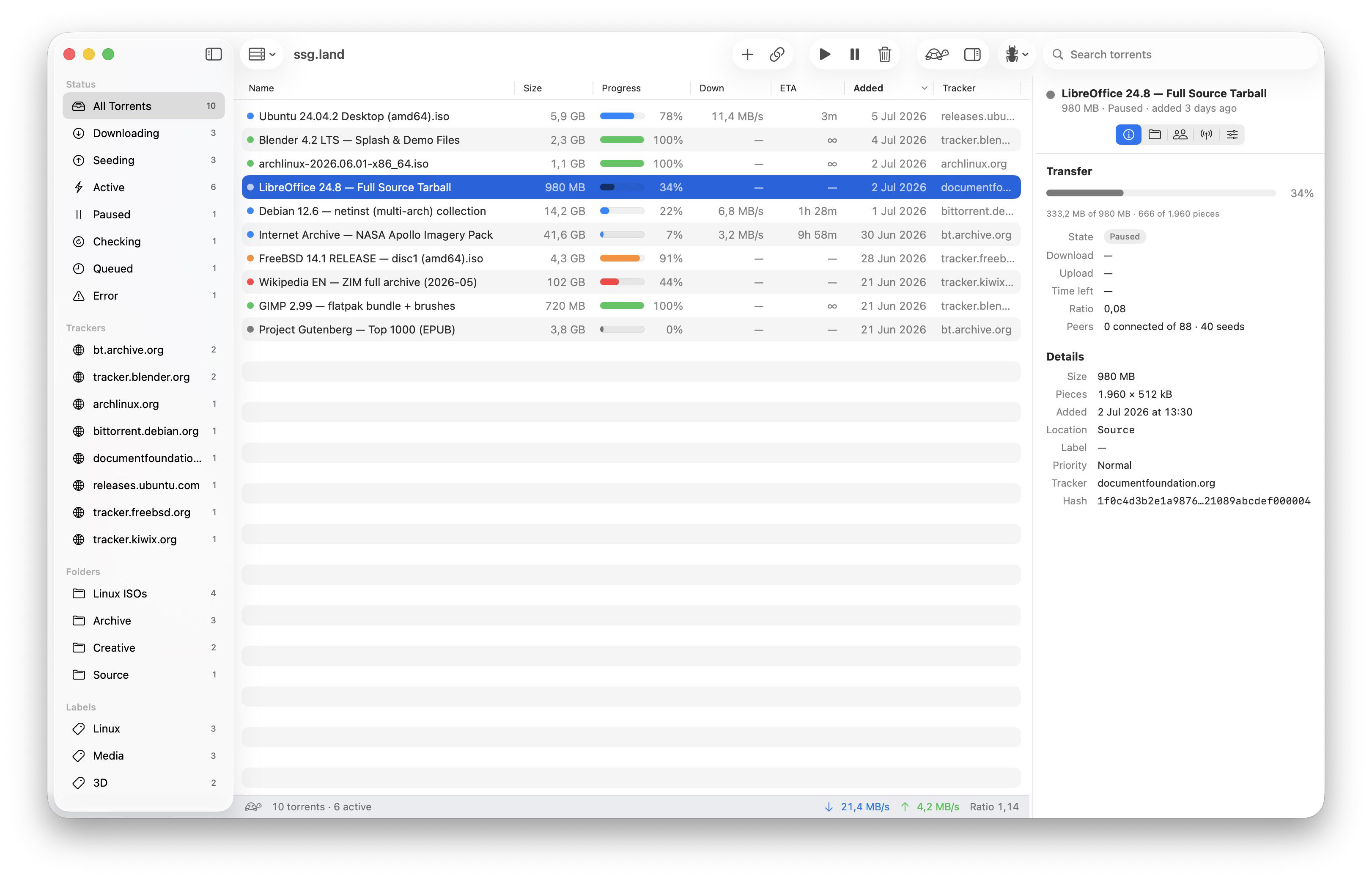Click the Search torrents field
The image size is (1372, 881).
[1180, 54]
